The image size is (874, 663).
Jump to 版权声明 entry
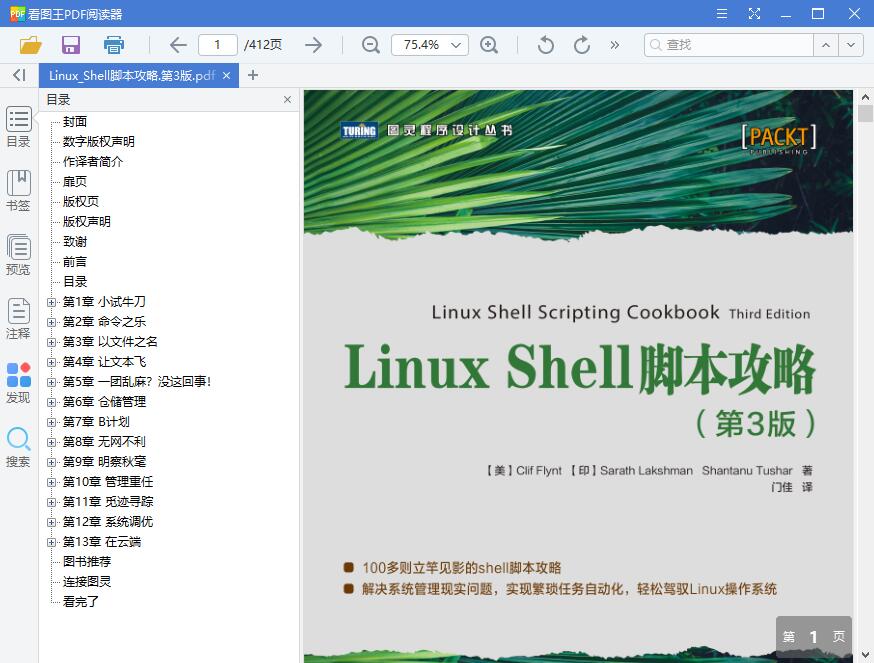coord(86,221)
